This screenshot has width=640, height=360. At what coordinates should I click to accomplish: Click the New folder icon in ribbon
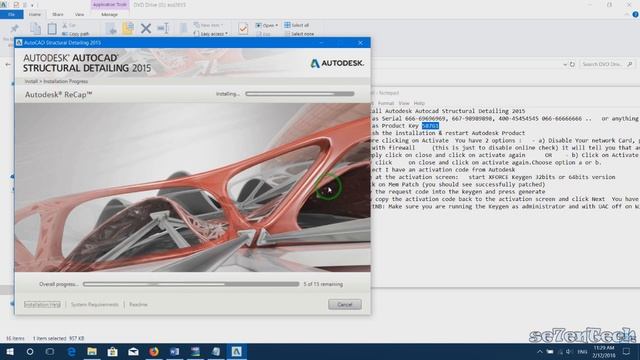pyautogui.click(x=184, y=28)
